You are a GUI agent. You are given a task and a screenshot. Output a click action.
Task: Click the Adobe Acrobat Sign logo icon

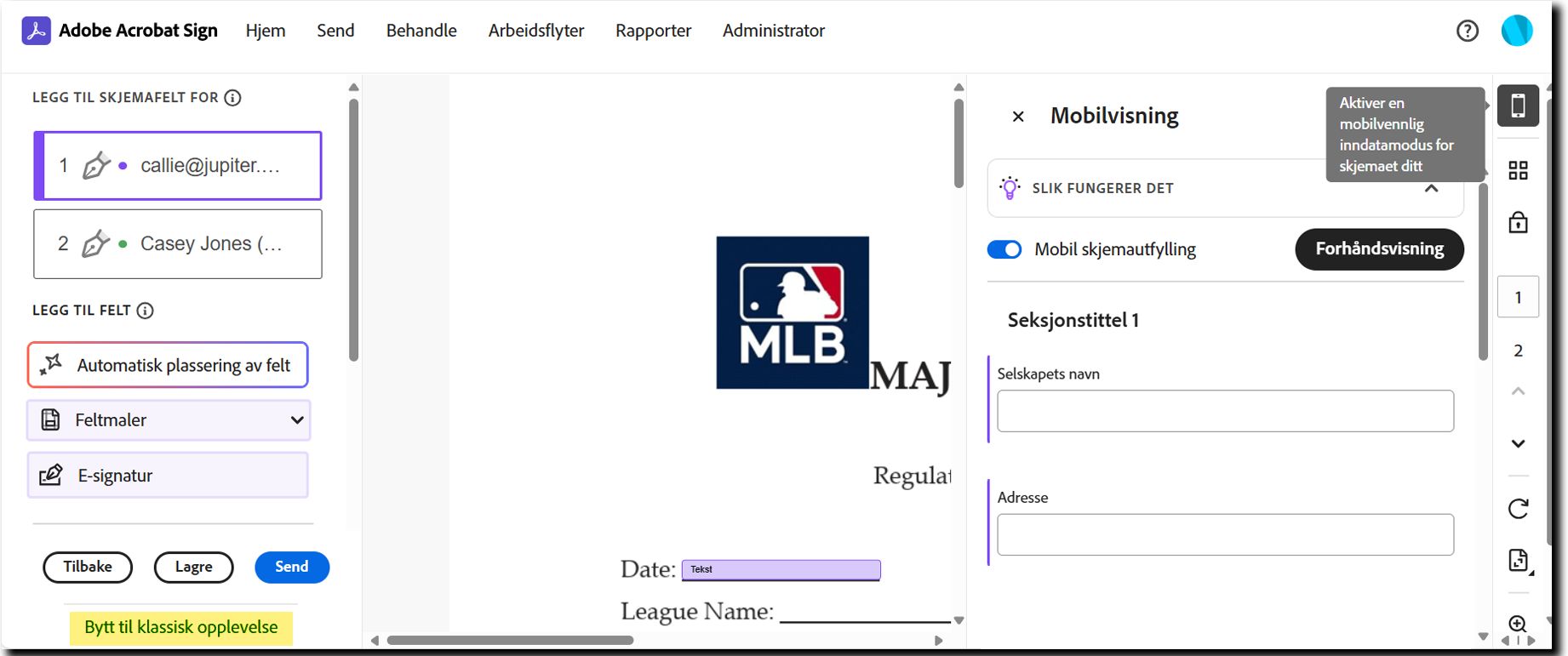pos(36,31)
